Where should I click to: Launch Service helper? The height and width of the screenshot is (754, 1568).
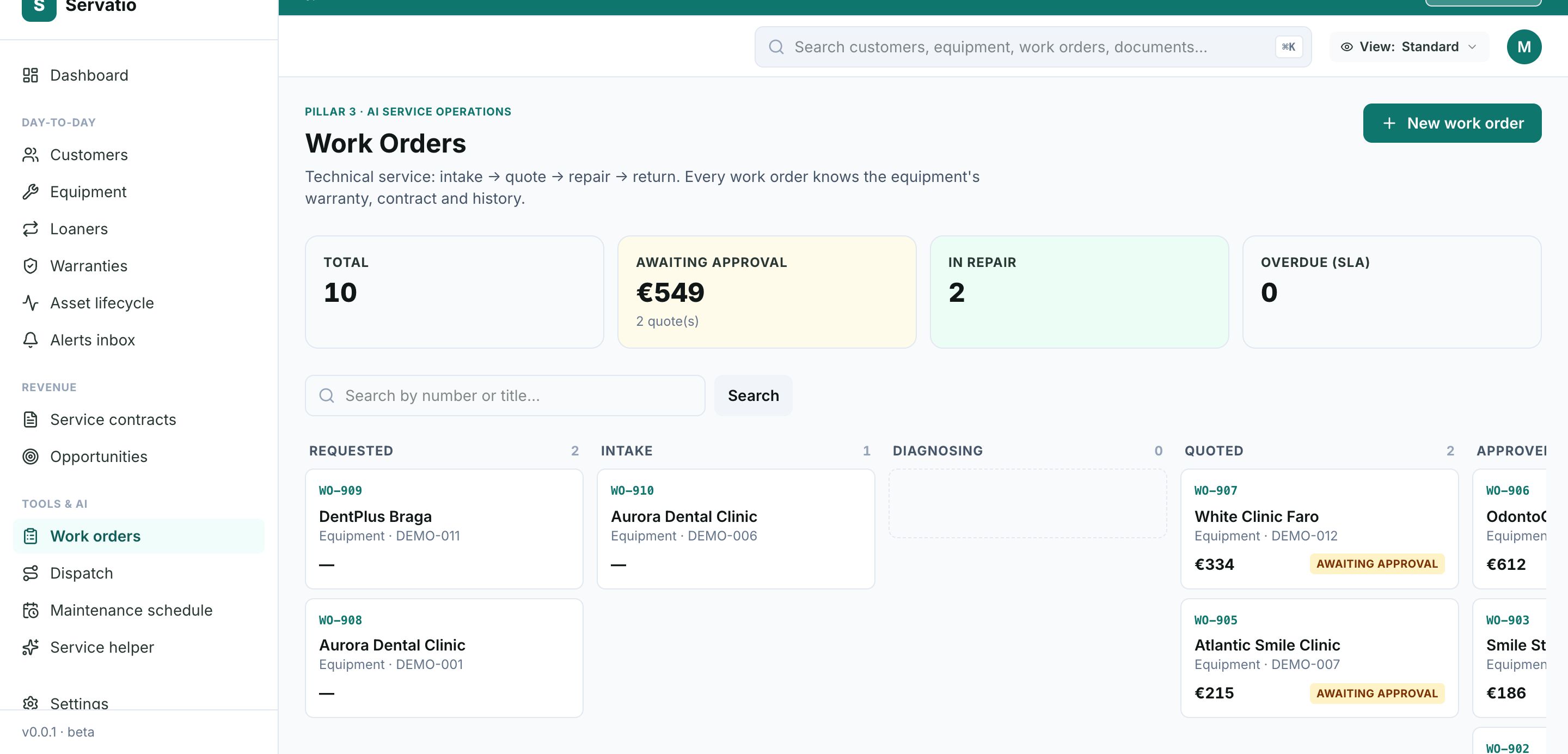click(x=139, y=647)
